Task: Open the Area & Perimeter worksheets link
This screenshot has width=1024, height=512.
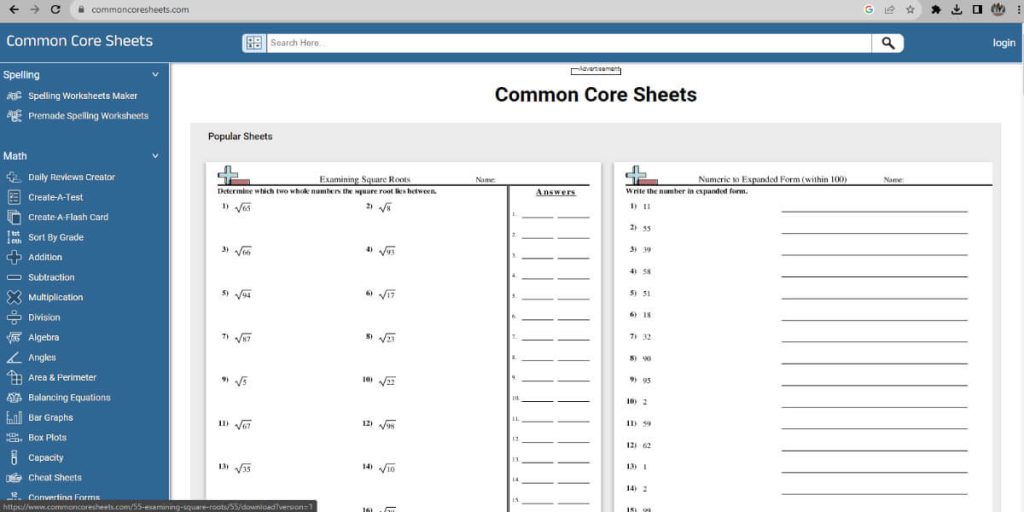Action: (62, 377)
